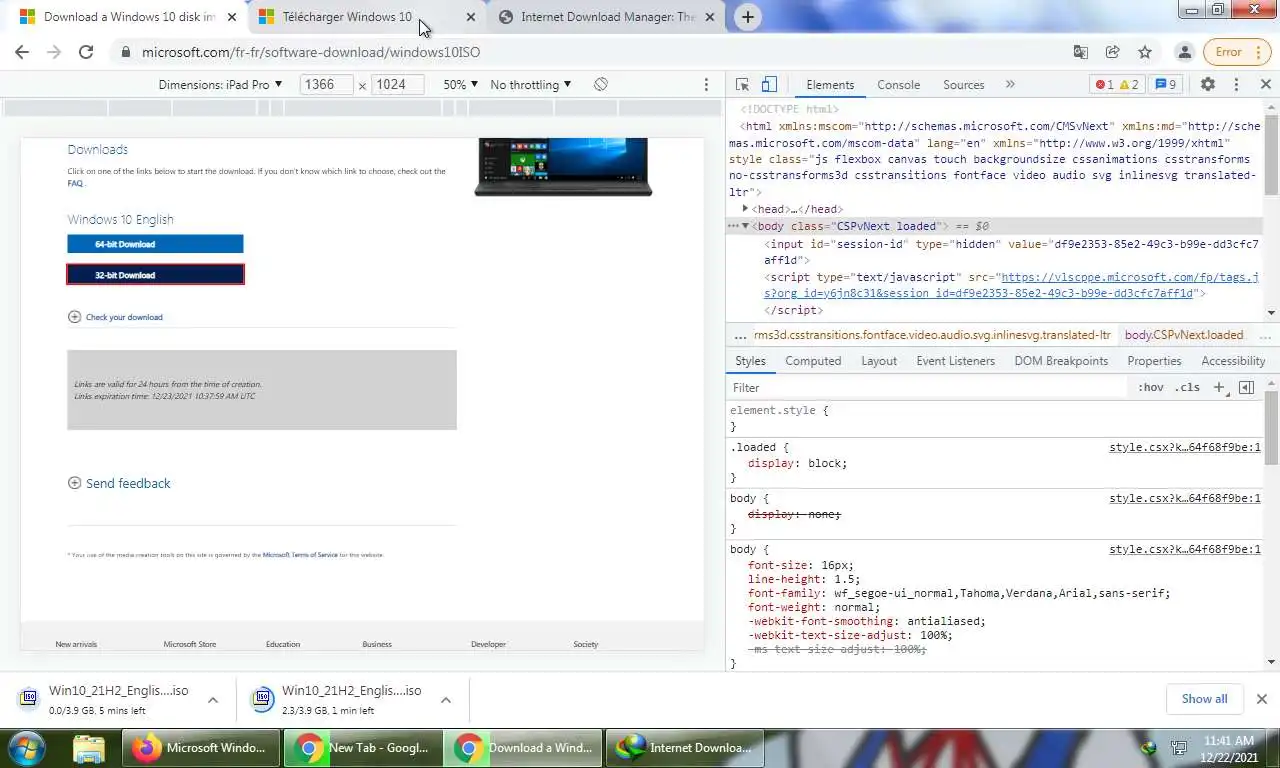Image resolution: width=1280 pixels, height=768 pixels.
Task: Open Firefox Microsoft Windows taskbar item
Action: 200,747
